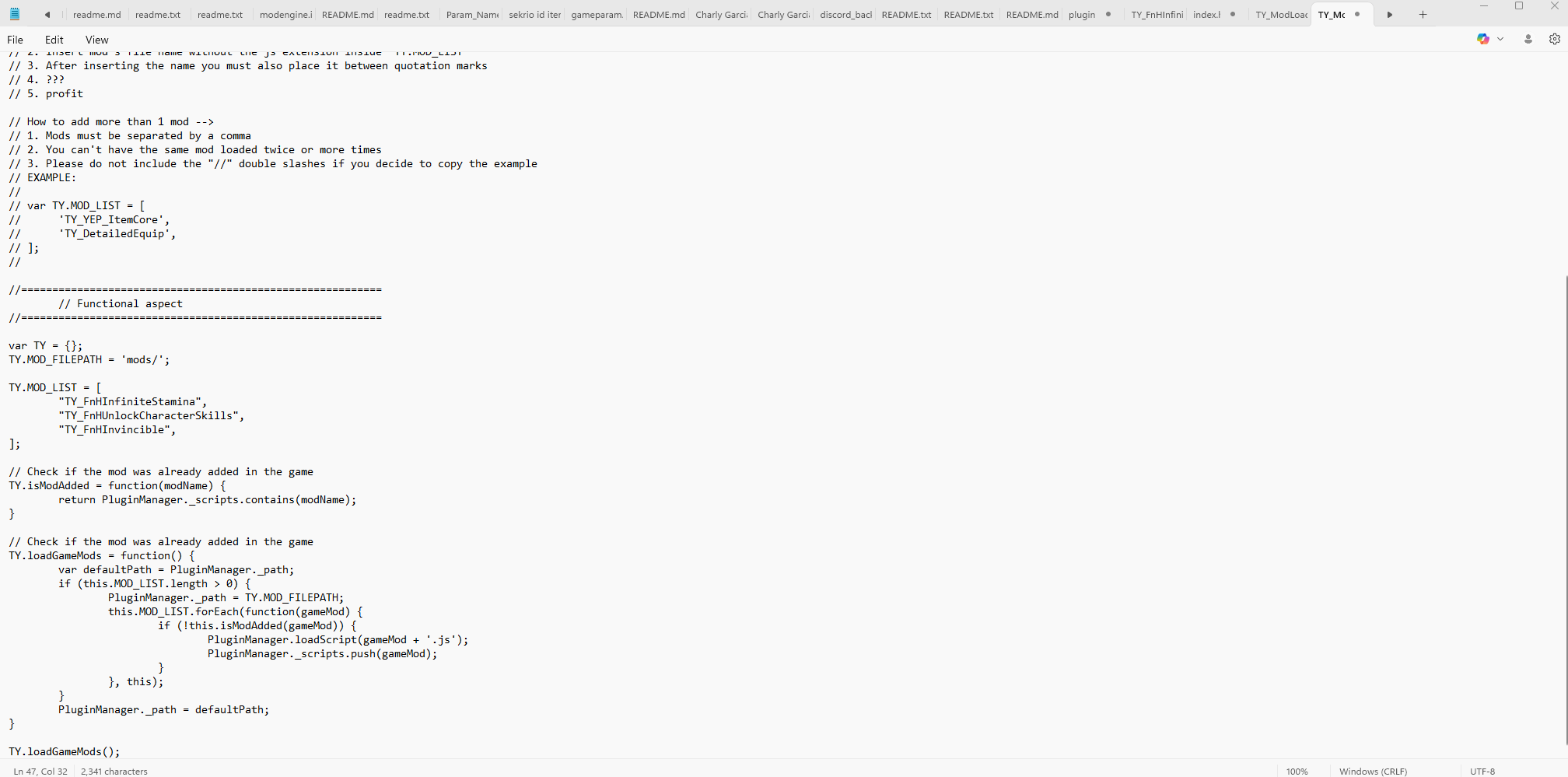
Task: Click the PluginManager._scripts.push(gameMod) line
Action: [323, 653]
